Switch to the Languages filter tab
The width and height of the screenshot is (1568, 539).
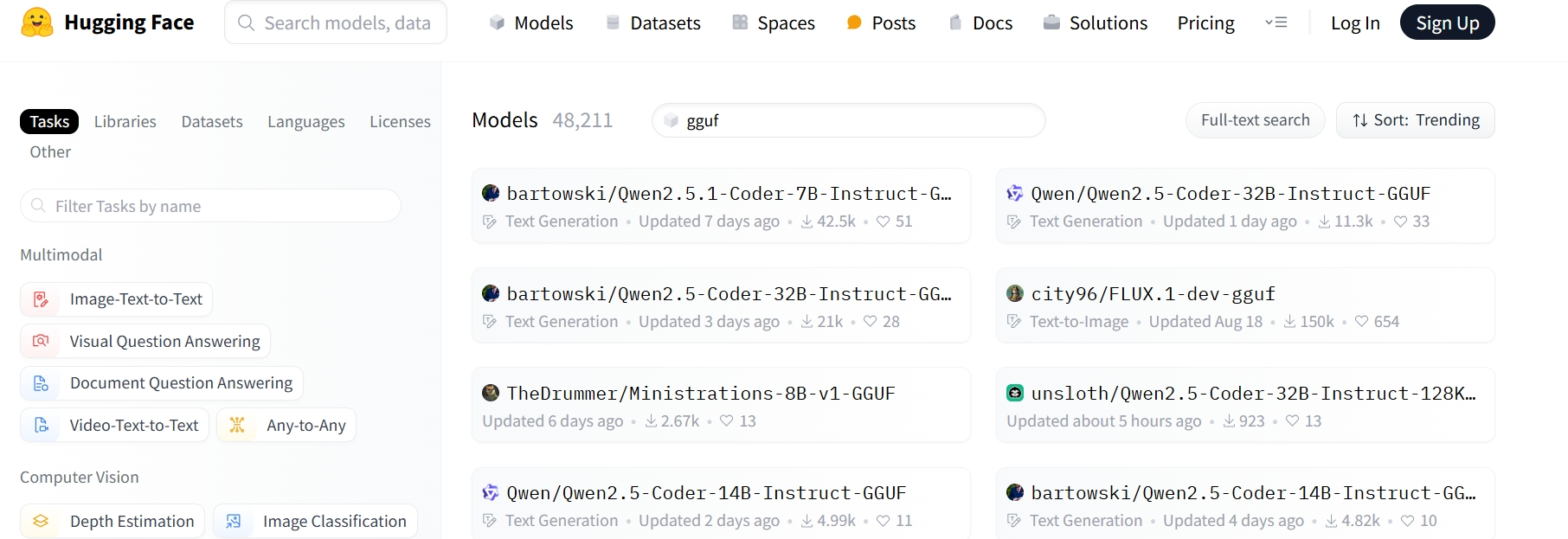pos(306,121)
